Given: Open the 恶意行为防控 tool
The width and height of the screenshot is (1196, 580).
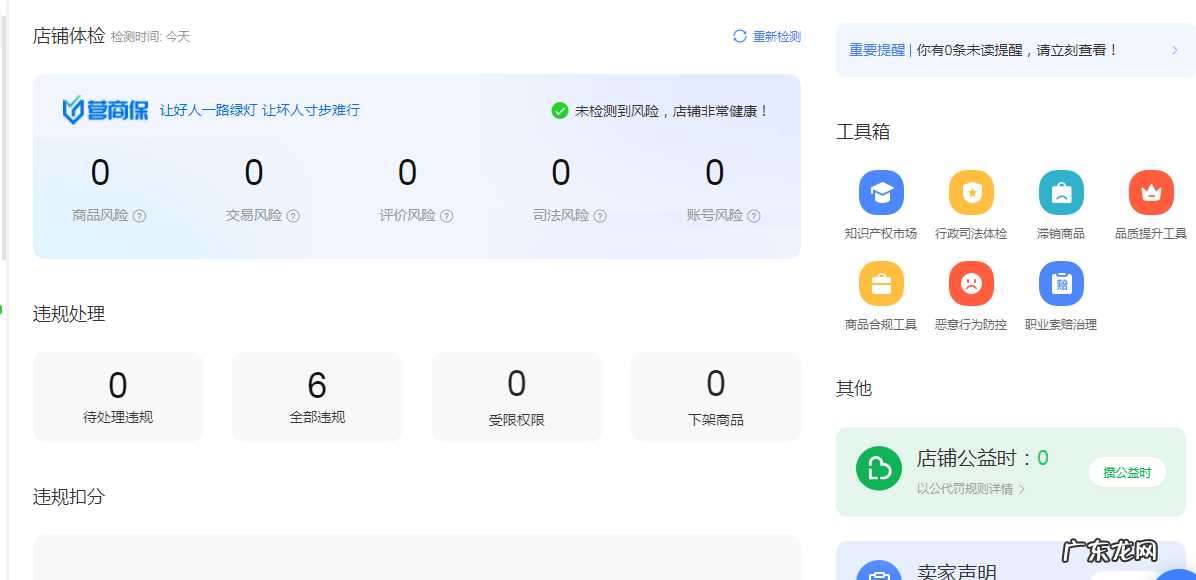Looking at the screenshot, I should point(971,283).
